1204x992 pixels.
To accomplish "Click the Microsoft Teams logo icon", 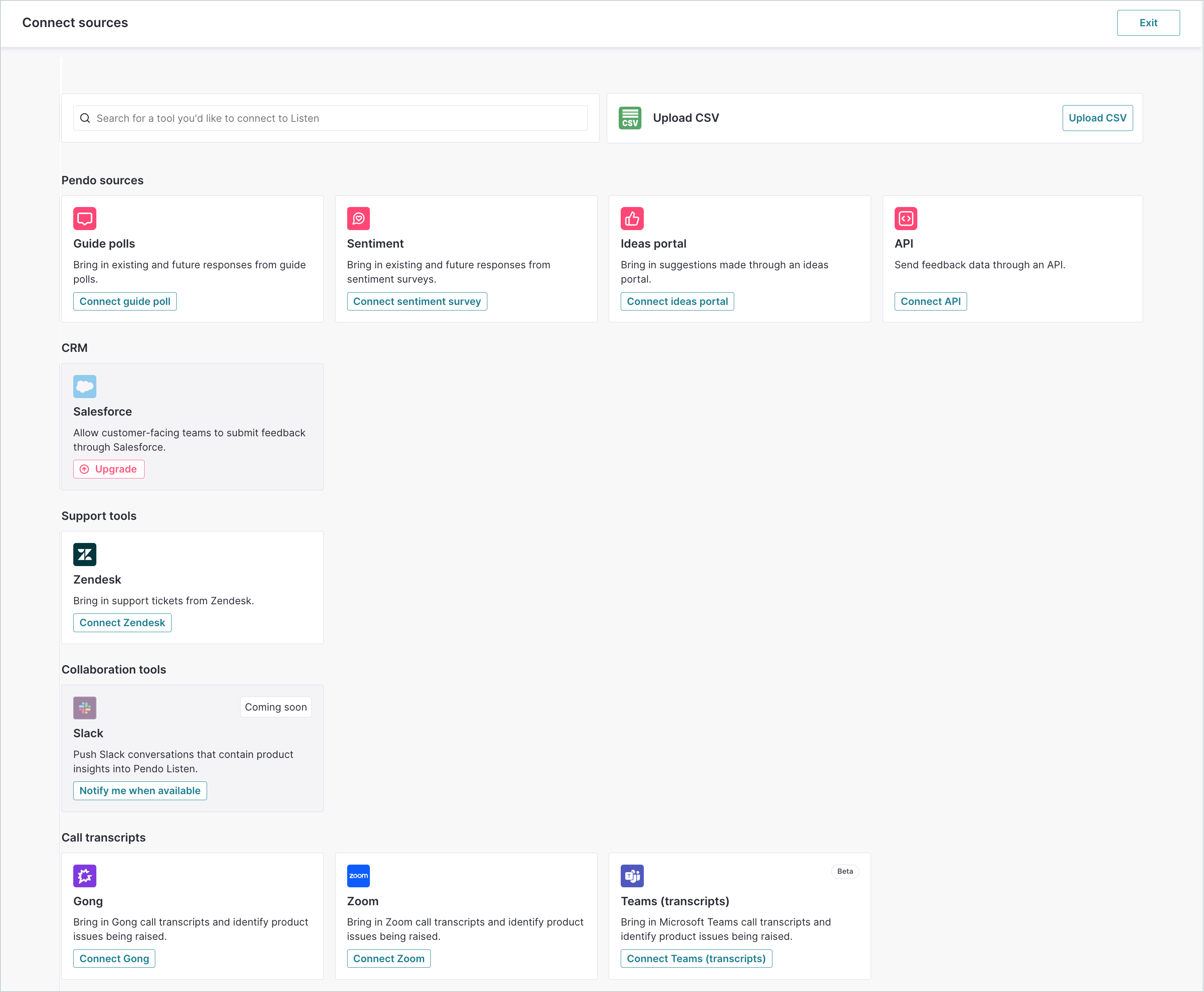I will click(x=632, y=876).
